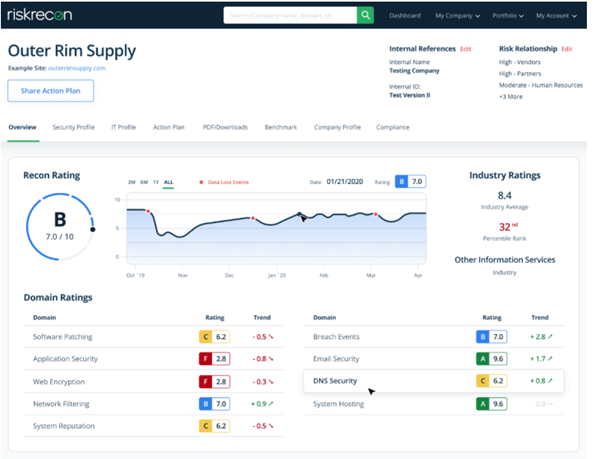Open the Breach Events domain row
Image resolution: width=605 pixels, height=459 pixels.
434,337
